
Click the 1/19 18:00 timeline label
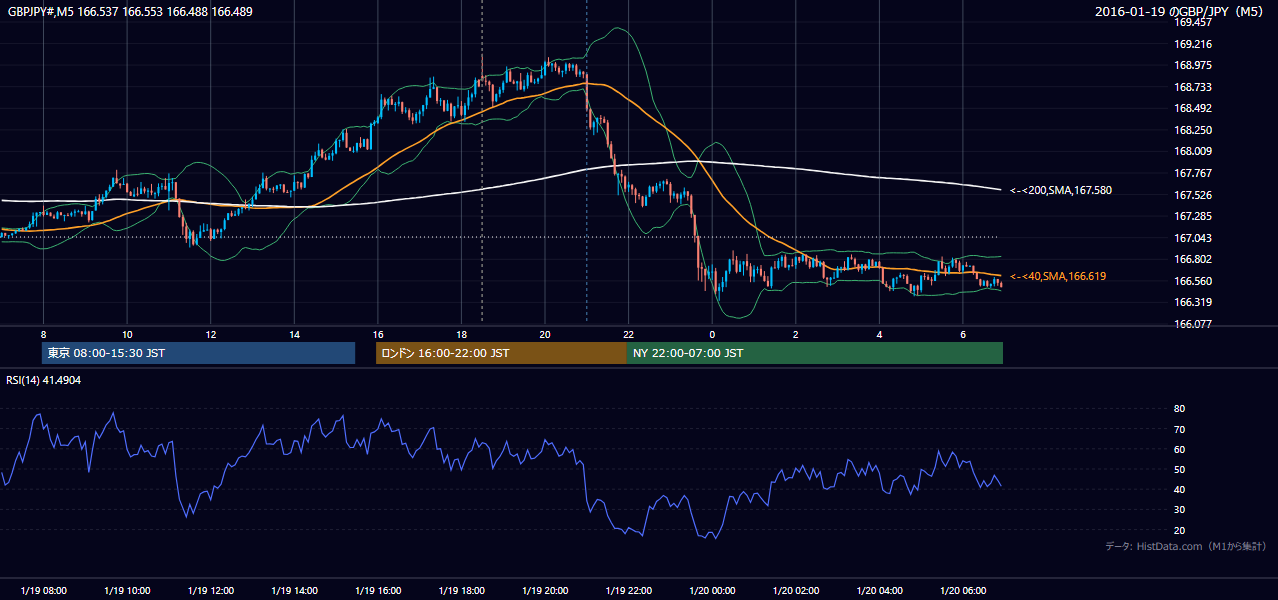pos(462,591)
